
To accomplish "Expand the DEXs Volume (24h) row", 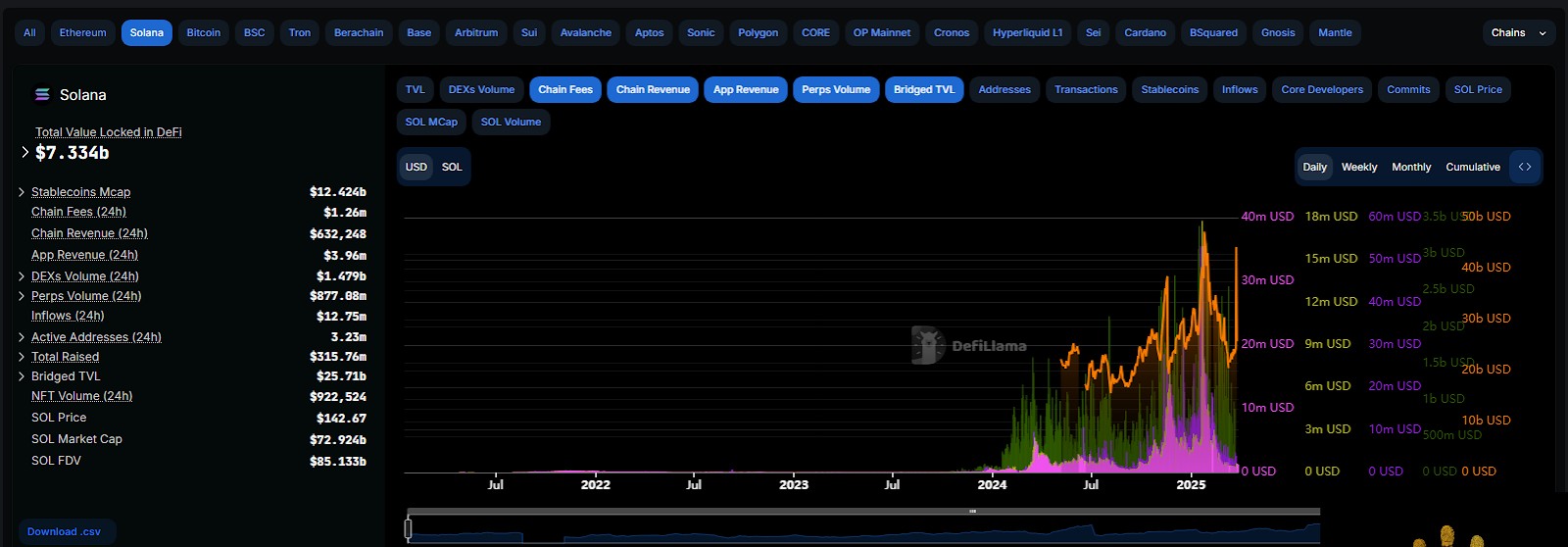I will [x=22, y=276].
